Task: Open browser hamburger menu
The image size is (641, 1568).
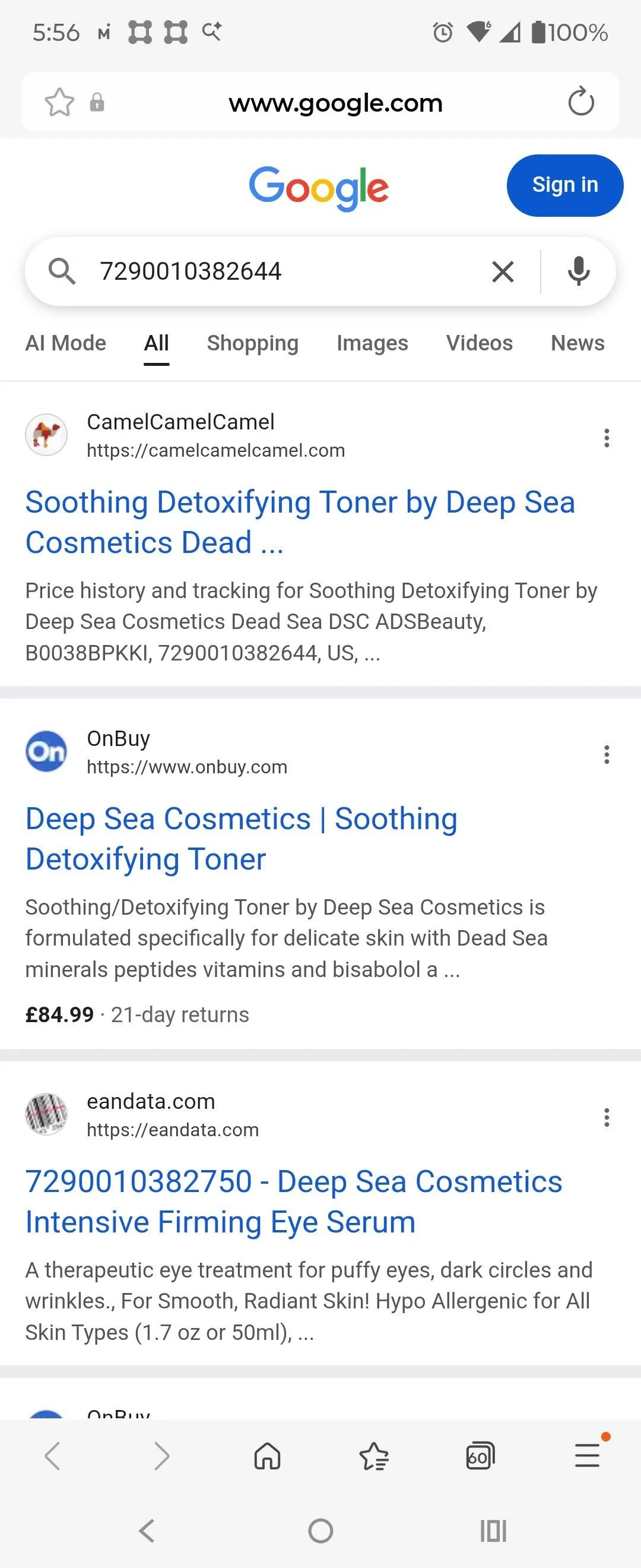Action: (588, 1455)
